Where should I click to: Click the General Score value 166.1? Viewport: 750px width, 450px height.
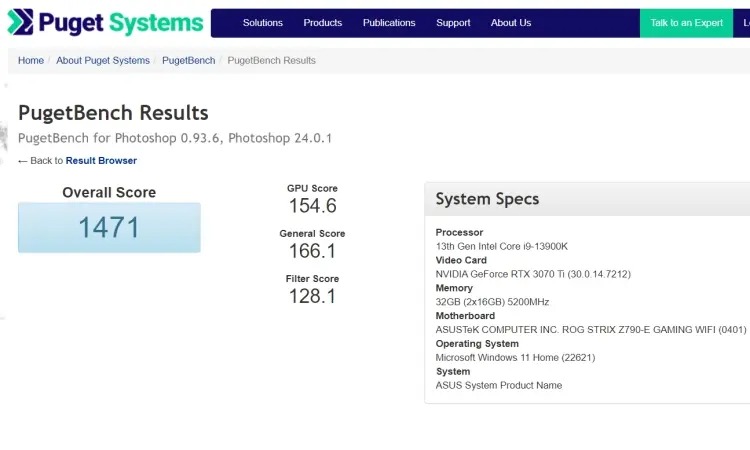(312, 251)
